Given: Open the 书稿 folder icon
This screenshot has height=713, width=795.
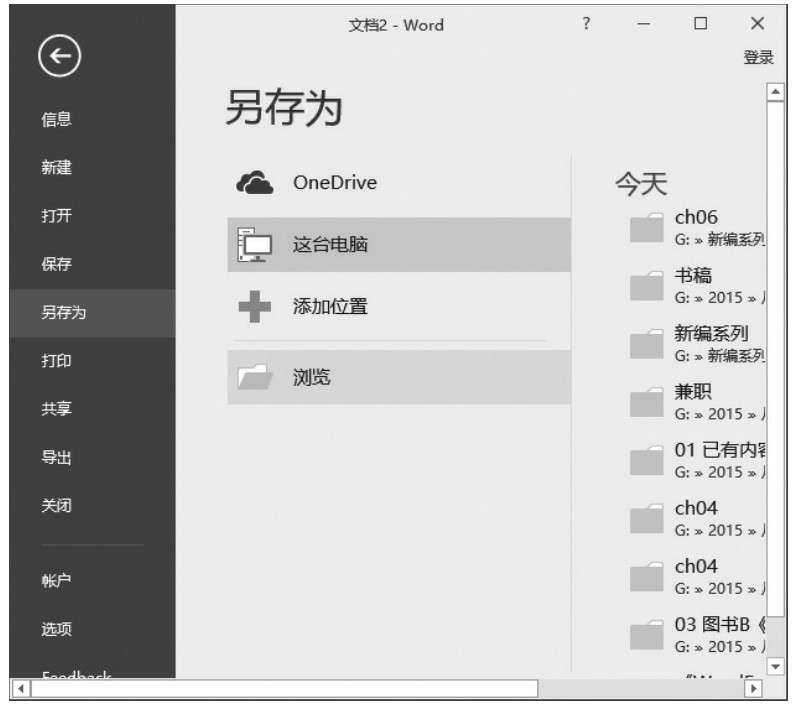Looking at the screenshot, I should pos(647,286).
